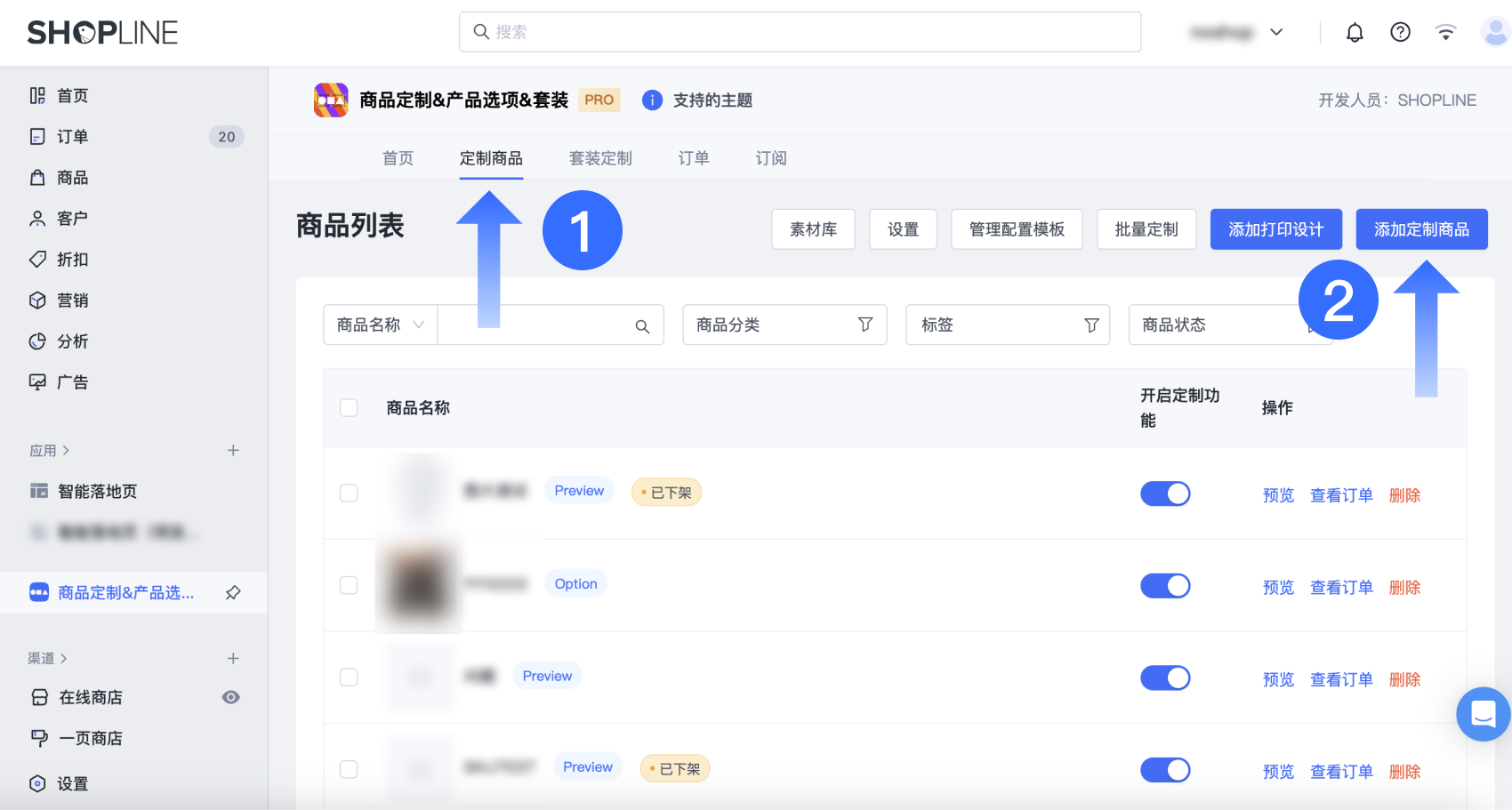Click 支持的主题 link
Viewport: 1512px width, 810px height.
pyautogui.click(x=712, y=100)
